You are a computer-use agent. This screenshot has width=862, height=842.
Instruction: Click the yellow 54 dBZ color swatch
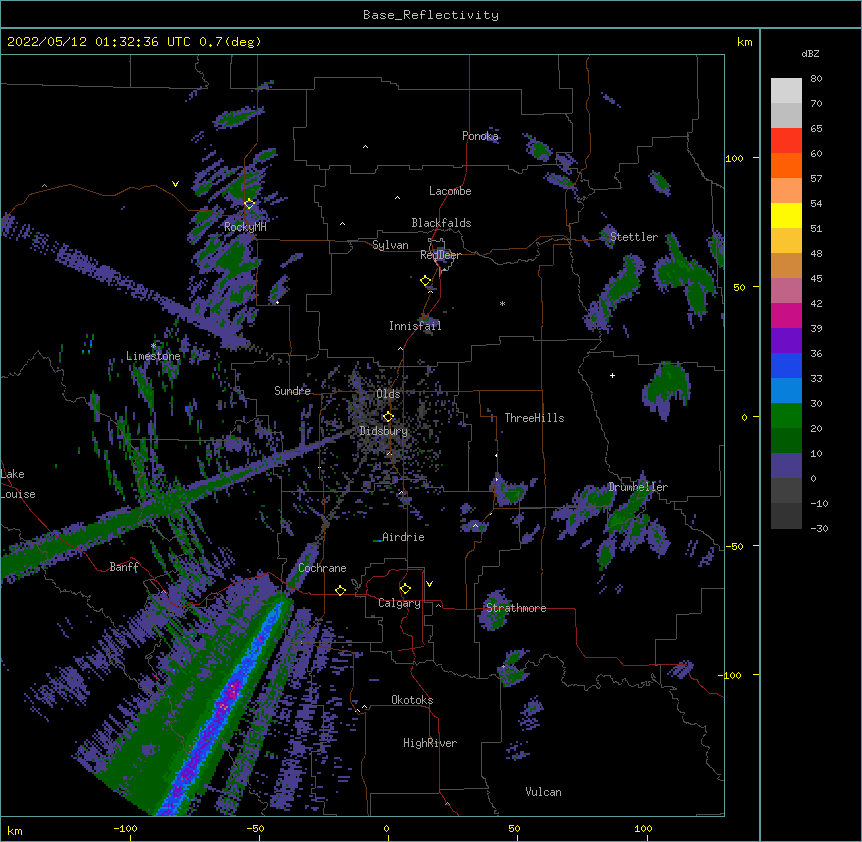[x=786, y=215]
